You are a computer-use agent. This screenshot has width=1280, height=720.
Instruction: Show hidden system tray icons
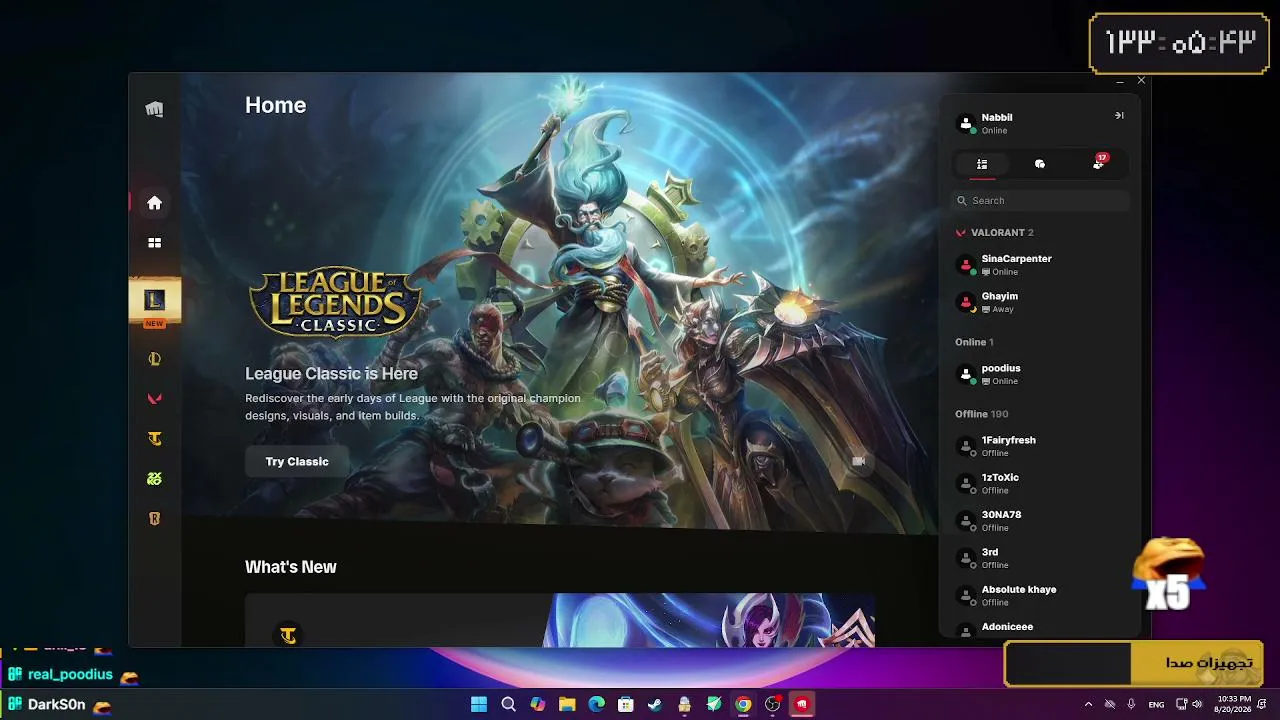(x=1088, y=704)
